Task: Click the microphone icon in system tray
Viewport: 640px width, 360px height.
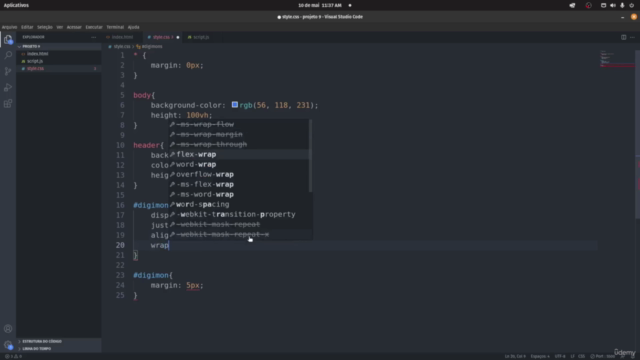Action: (622, 5)
